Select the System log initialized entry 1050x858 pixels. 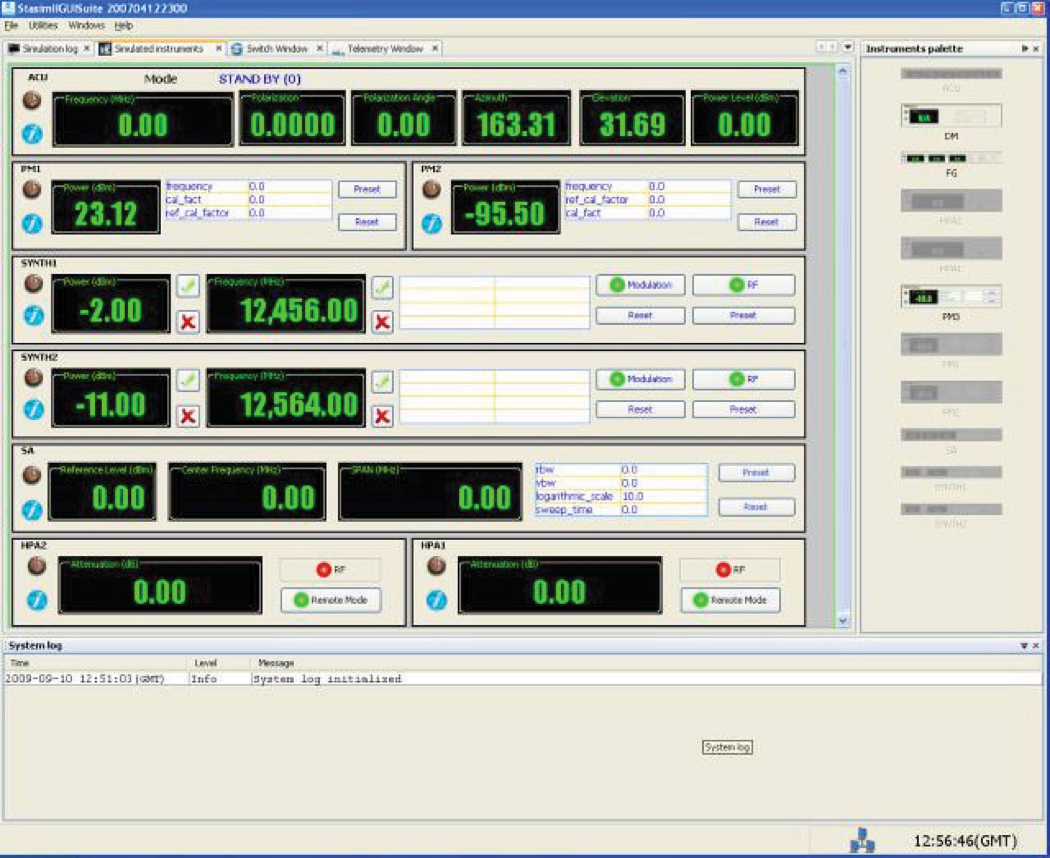pos(522,678)
